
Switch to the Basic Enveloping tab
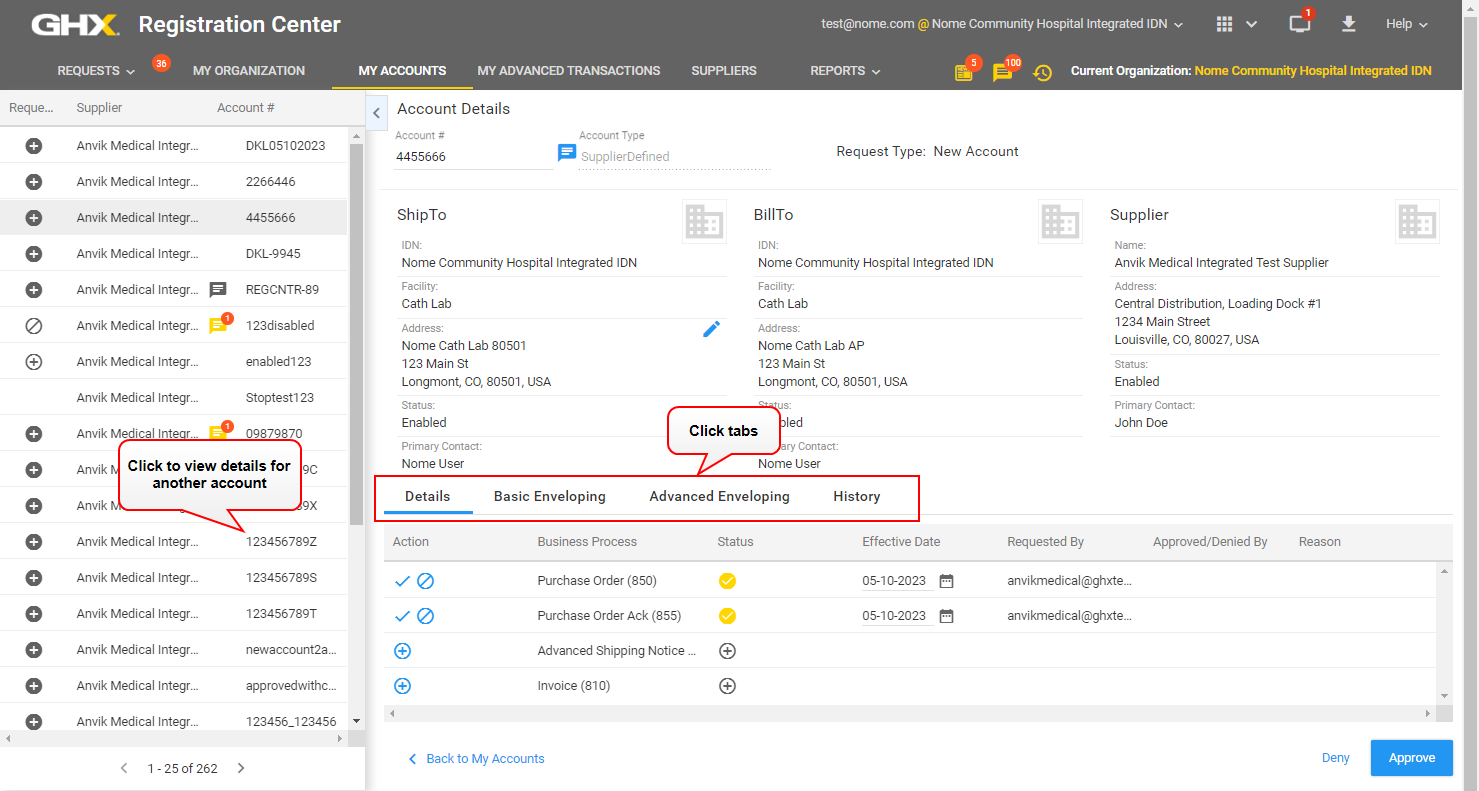click(x=549, y=497)
